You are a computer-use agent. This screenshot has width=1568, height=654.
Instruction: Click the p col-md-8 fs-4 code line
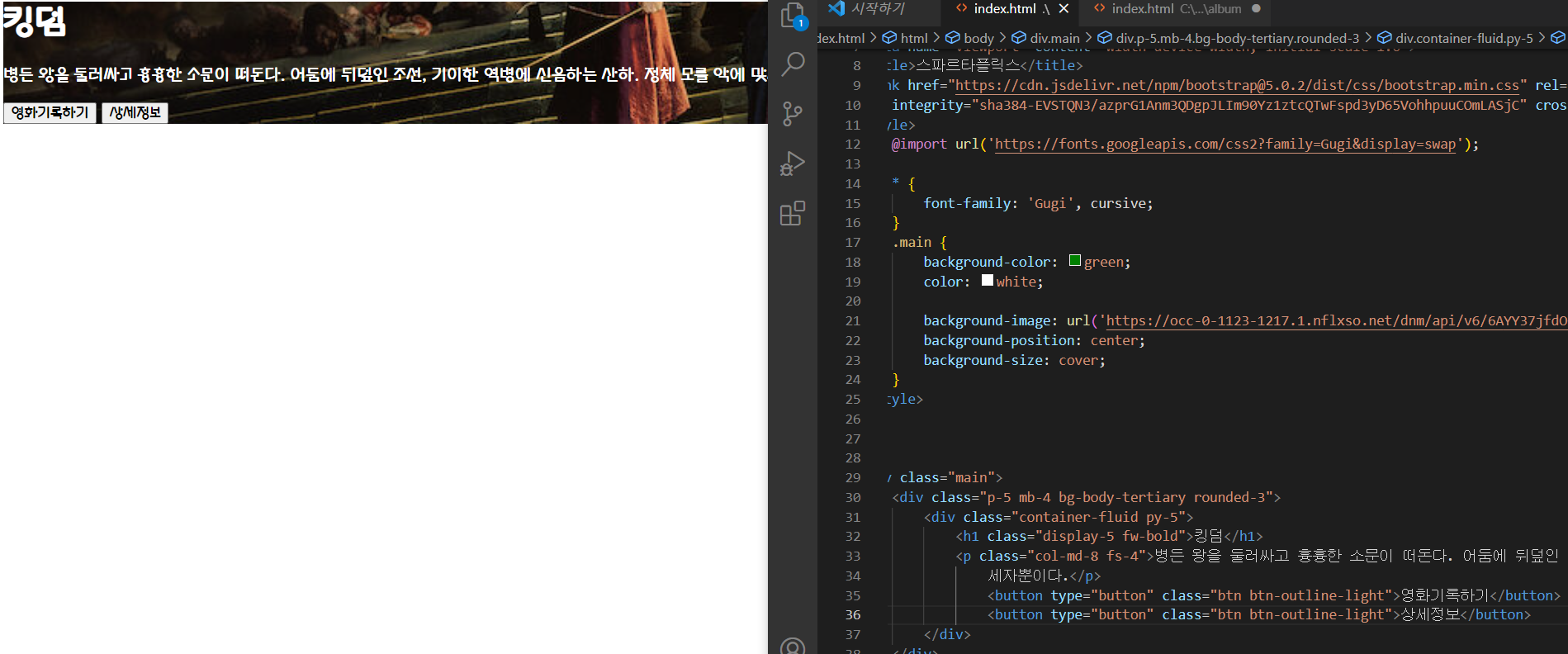click(1258, 556)
